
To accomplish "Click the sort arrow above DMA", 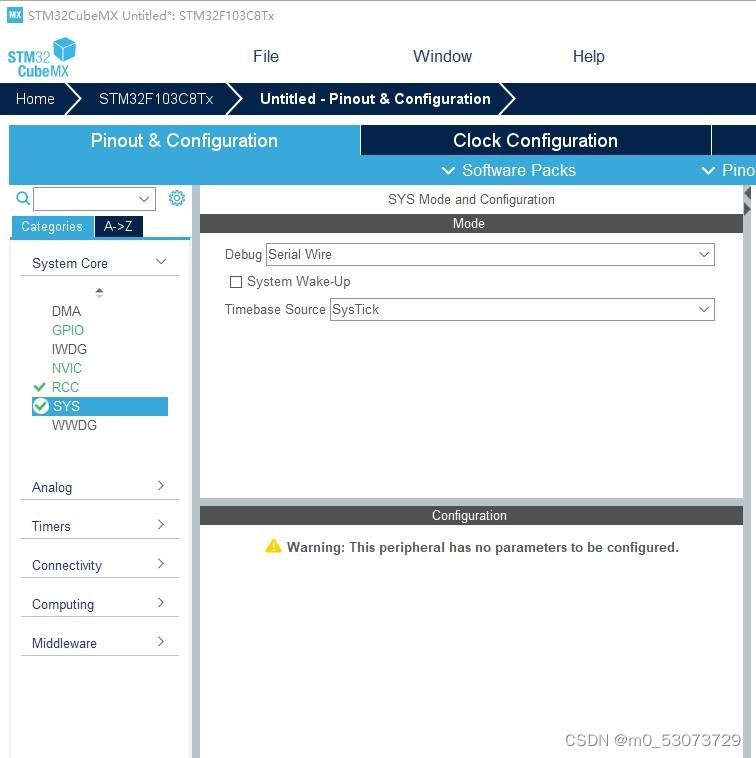I will point(99,292).
